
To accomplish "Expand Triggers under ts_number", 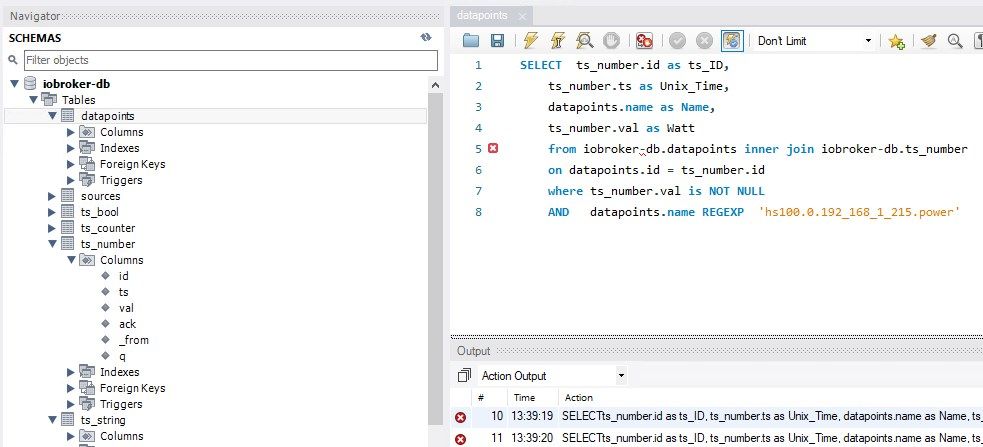I will click(x=71, y=404).
